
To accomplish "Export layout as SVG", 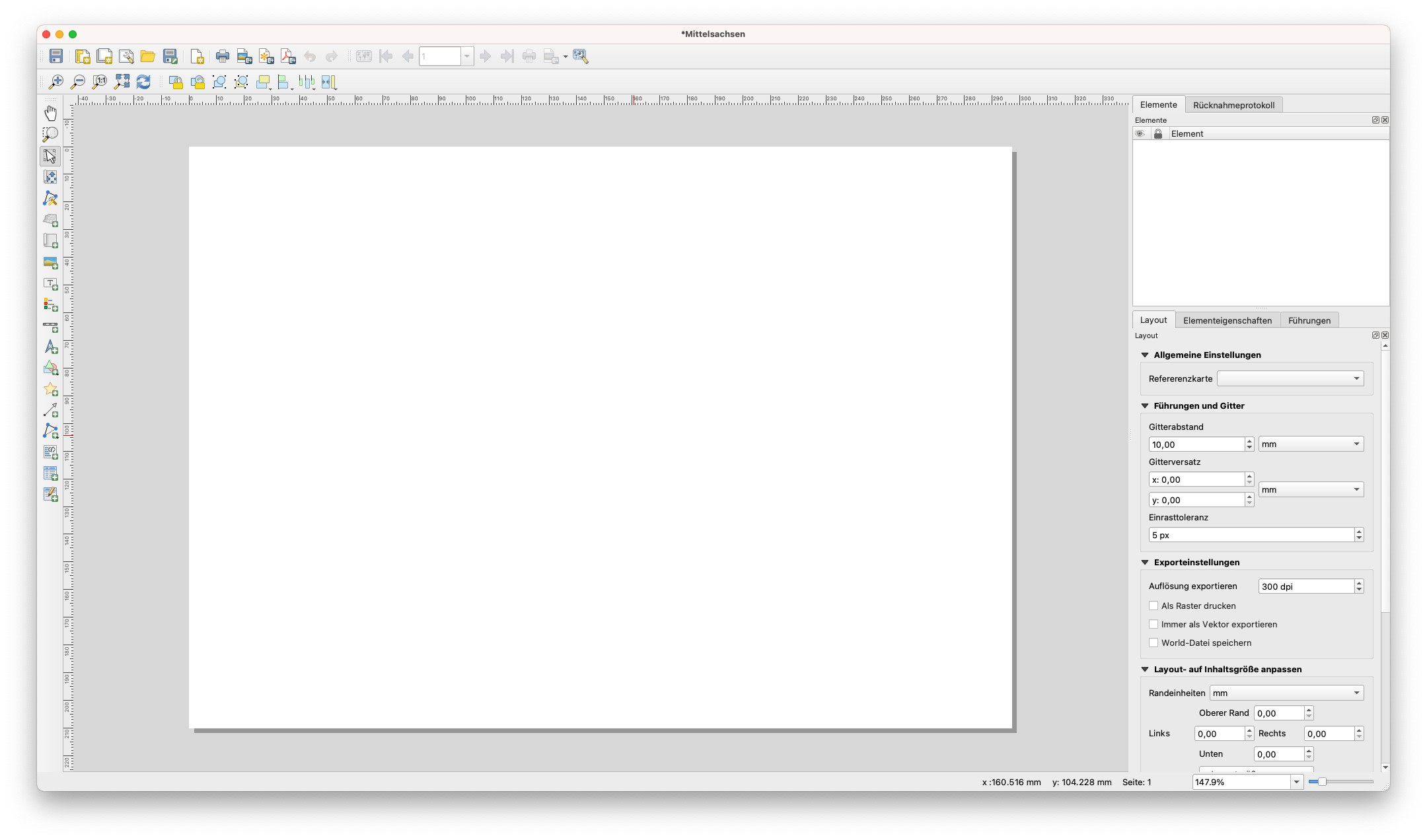I will pos(266,56).
